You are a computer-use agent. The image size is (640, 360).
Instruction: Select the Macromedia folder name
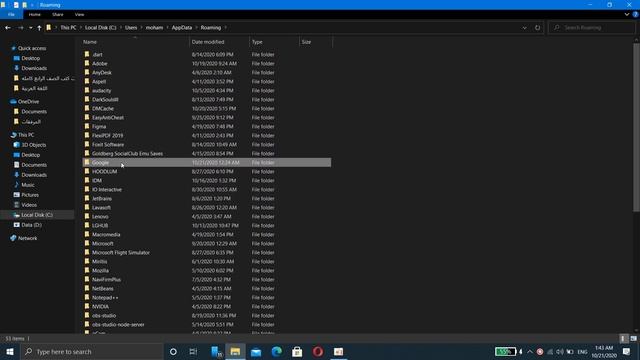pyautogui.click(x=106, y=235)
